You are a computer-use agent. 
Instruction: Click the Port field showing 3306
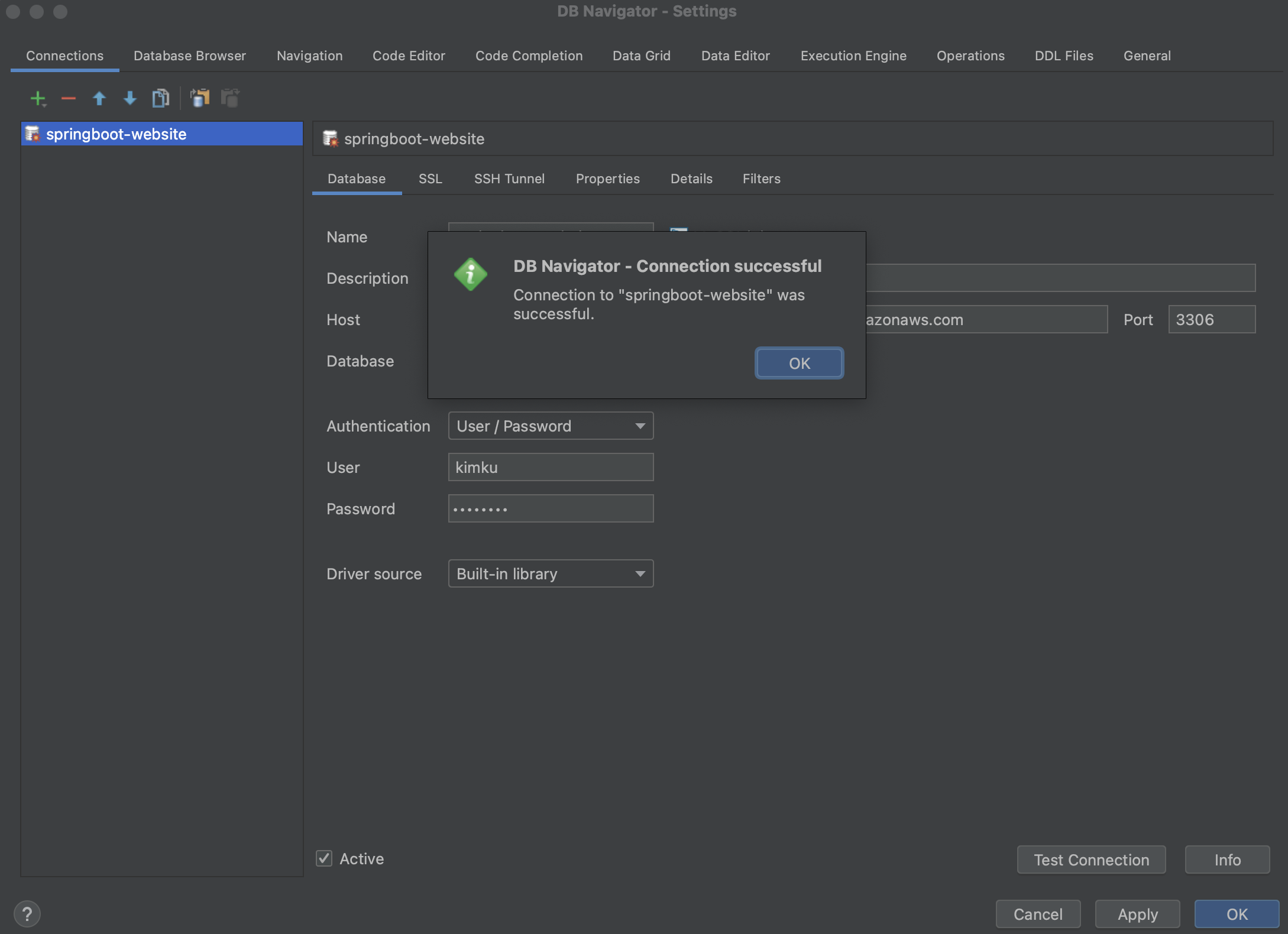click(x=1212, y=319)
